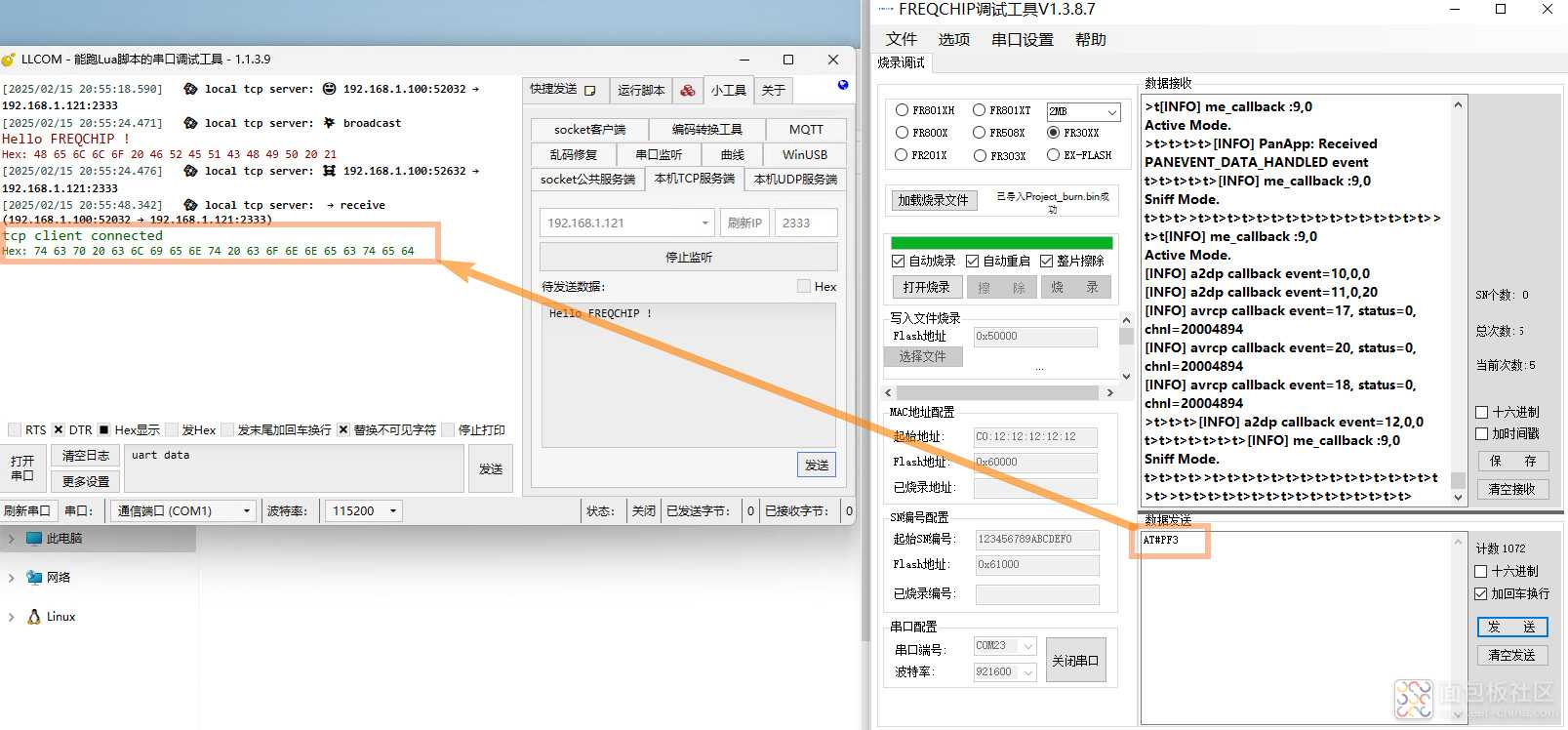Open the 运行脚本 tab

click(641, 90)
